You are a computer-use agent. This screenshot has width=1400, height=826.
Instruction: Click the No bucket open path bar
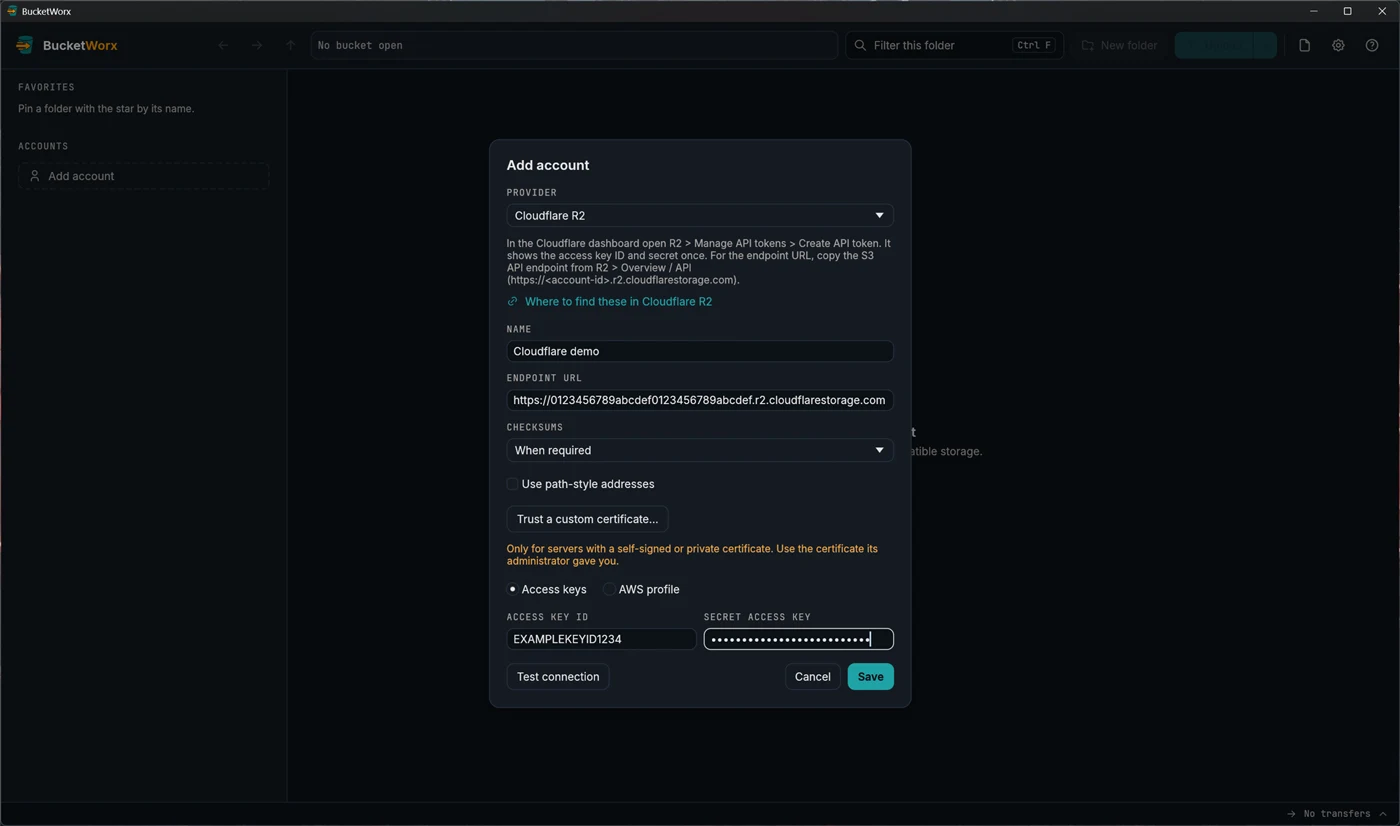pyautogui.click(x=574, y=45)
